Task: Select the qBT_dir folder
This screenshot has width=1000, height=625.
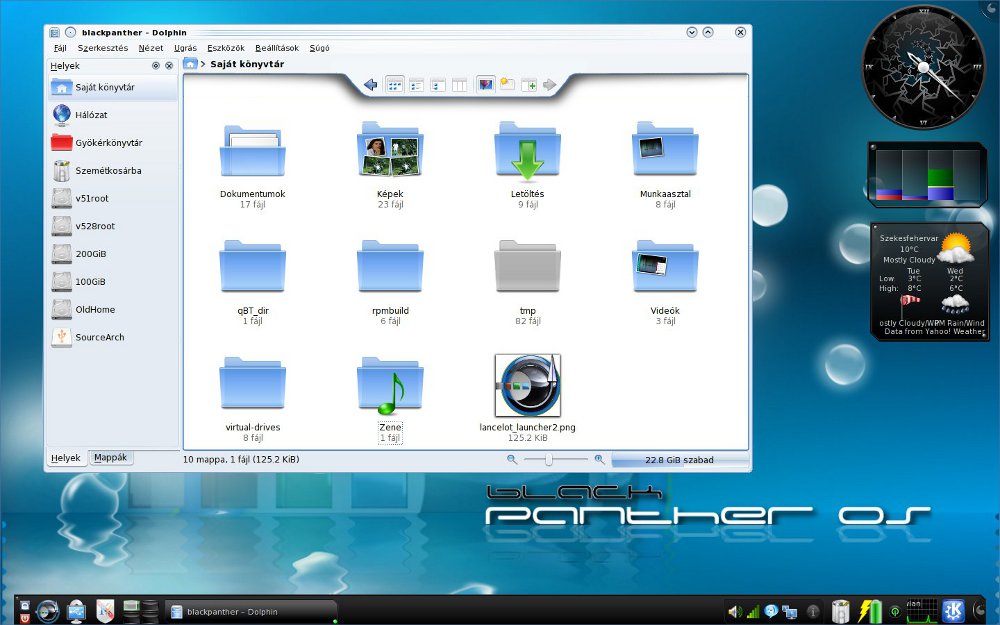Action: [x=253, y=282]
